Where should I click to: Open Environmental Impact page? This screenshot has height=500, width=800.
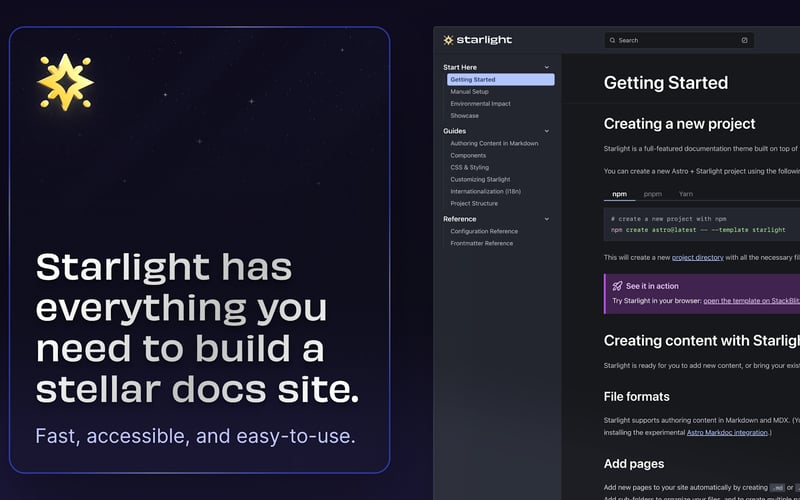(x=480, y=104)
